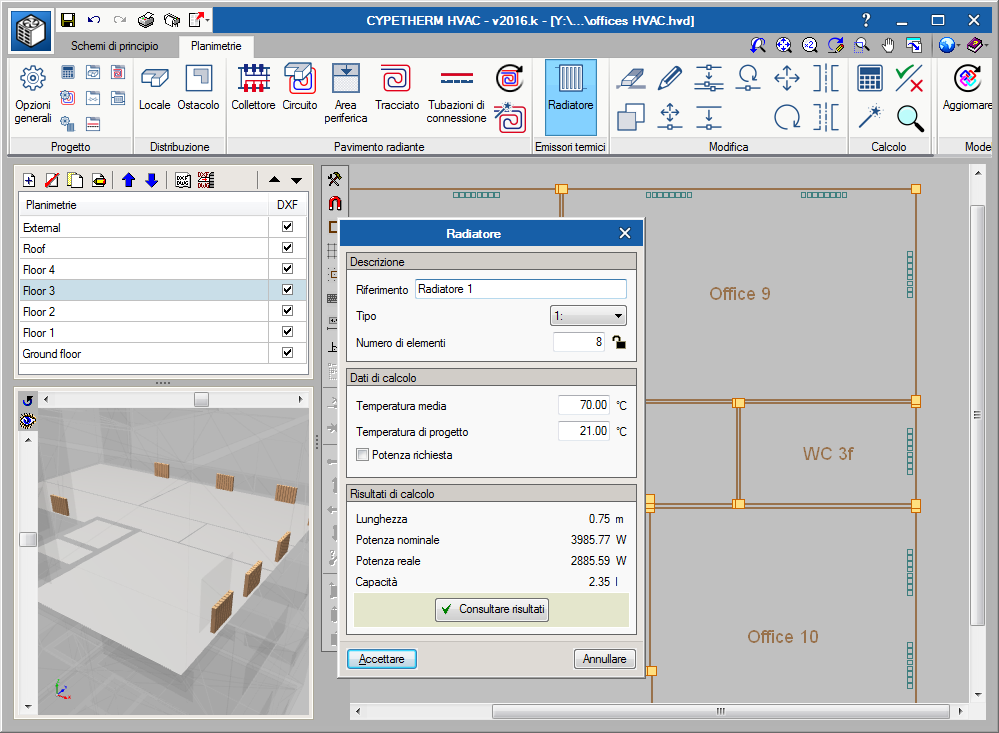Close the Radiatore dialog
The image size is (999, 733).
[625, 233]
